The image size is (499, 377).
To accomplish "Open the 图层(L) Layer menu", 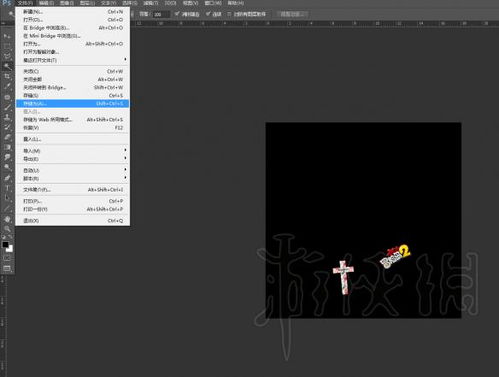I will pos(87,3).
